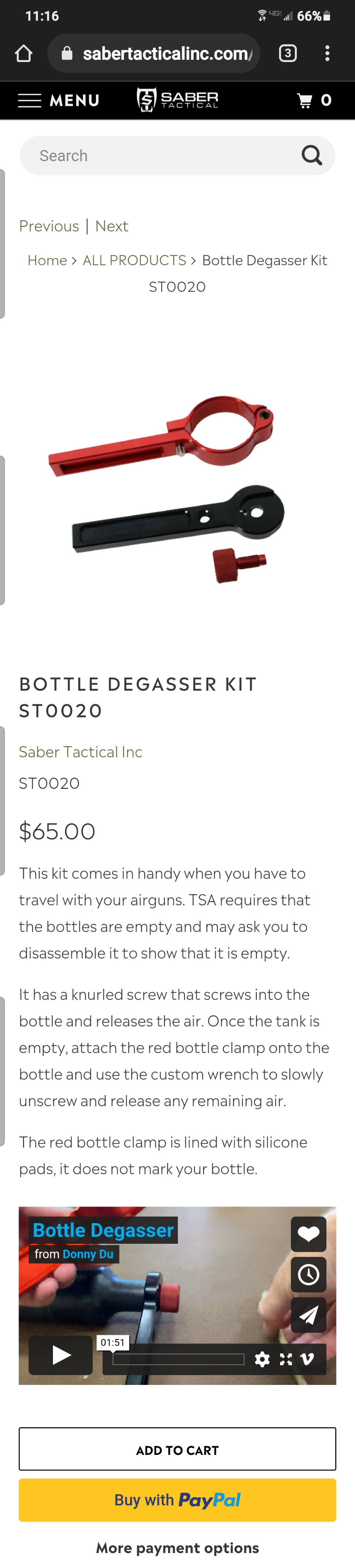
Task: Click the search magnifier icon
Action: tap(312, 155)
